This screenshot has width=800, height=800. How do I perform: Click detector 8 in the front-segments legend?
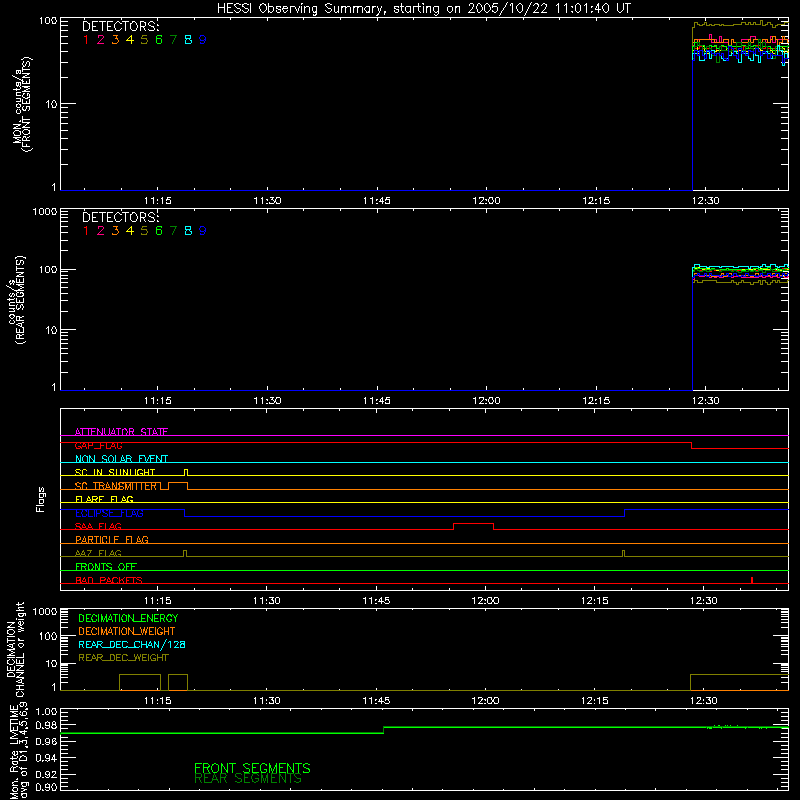point(188,40)
